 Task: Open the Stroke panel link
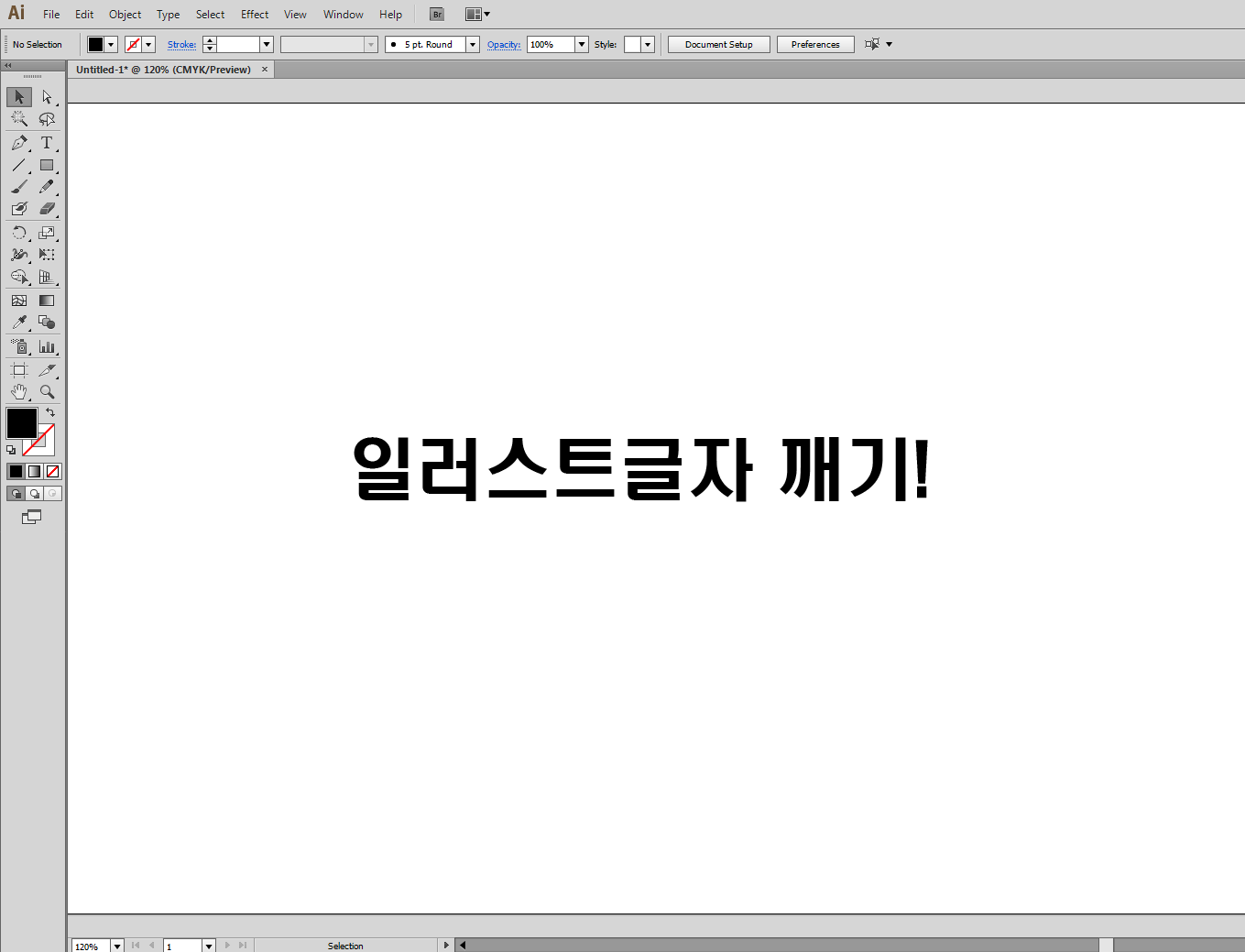181,44
